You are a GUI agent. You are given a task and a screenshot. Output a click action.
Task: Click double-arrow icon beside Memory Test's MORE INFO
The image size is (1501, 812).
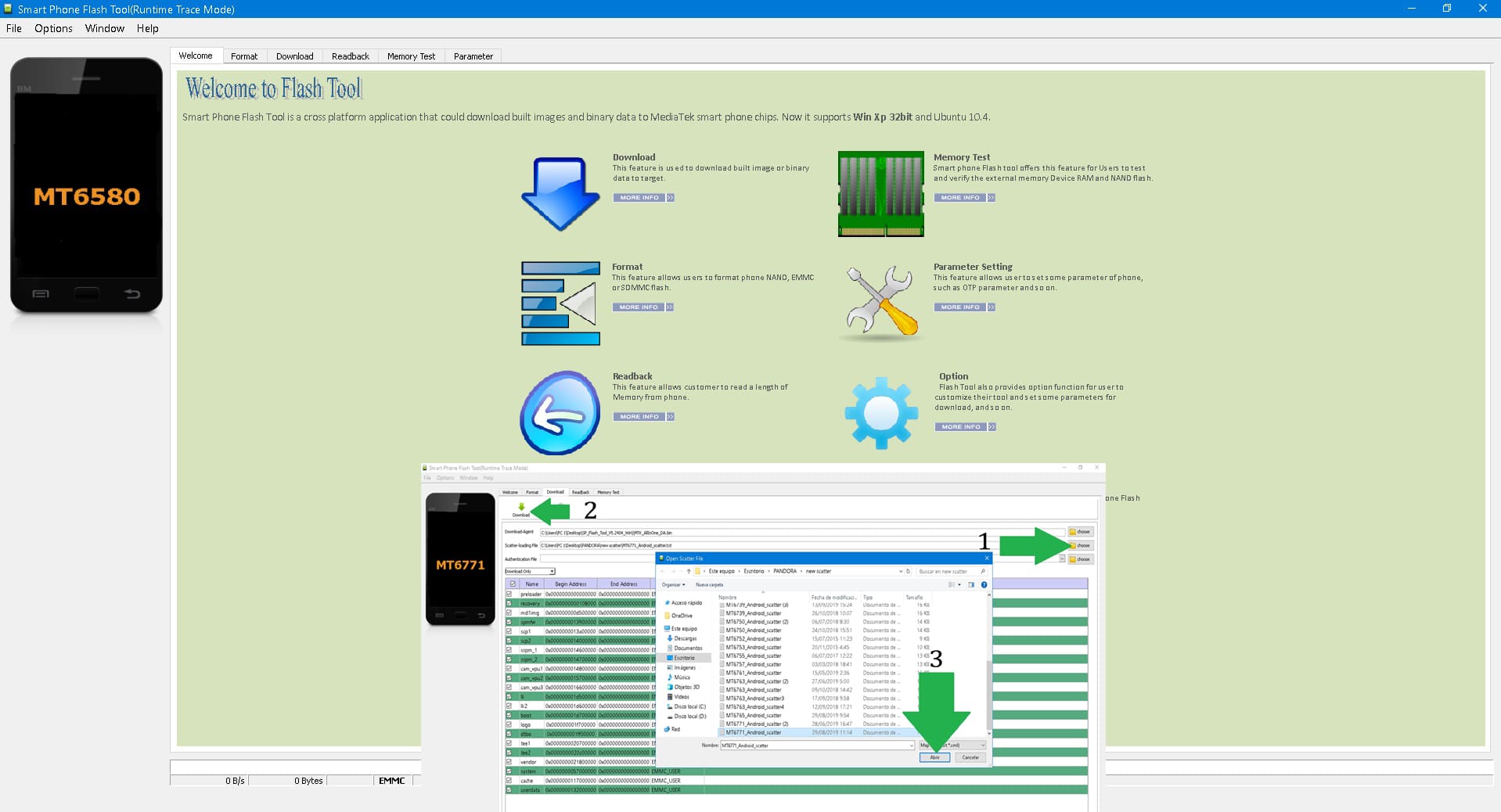tap(992, 198)
